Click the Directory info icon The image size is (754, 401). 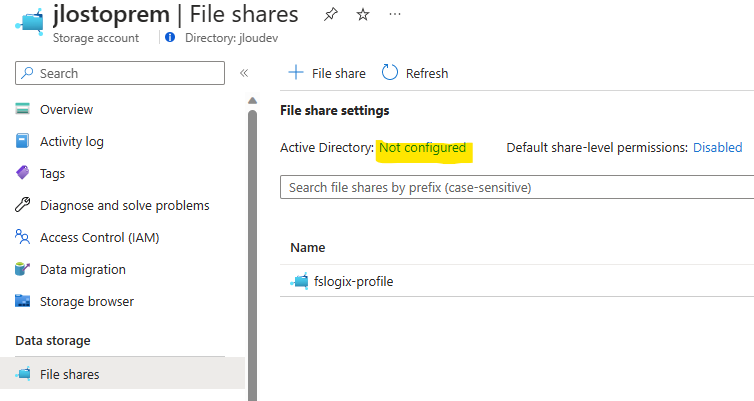pos(170,38)
